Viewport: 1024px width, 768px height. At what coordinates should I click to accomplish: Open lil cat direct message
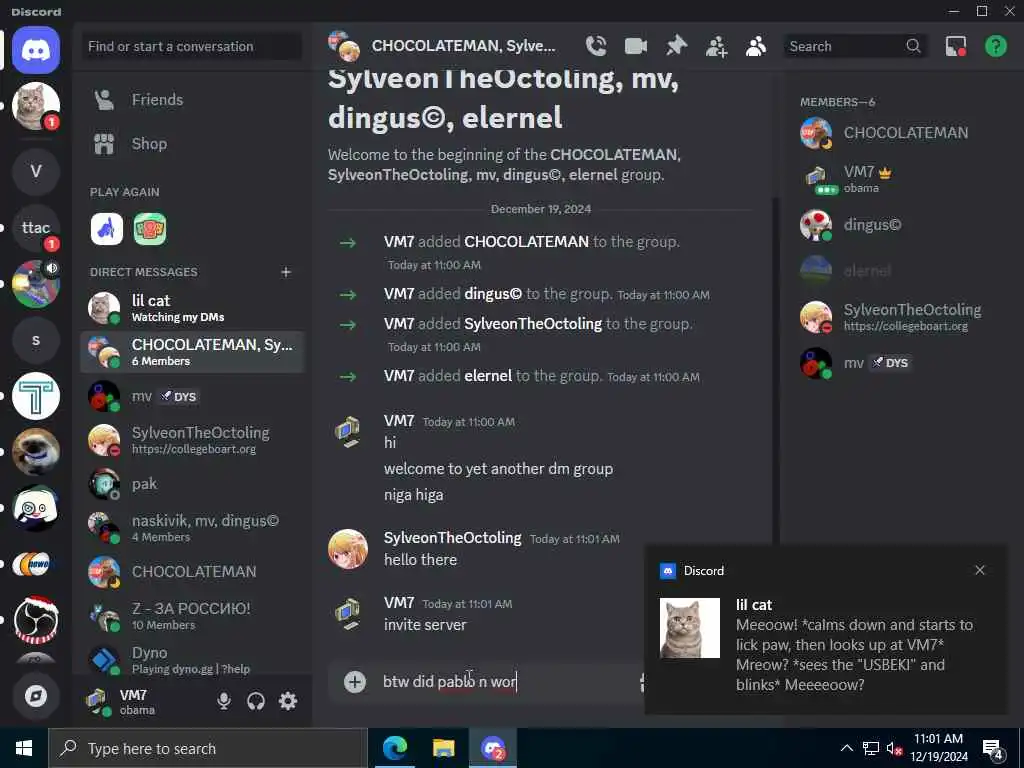pyautogui.click(x=192, y=308)
